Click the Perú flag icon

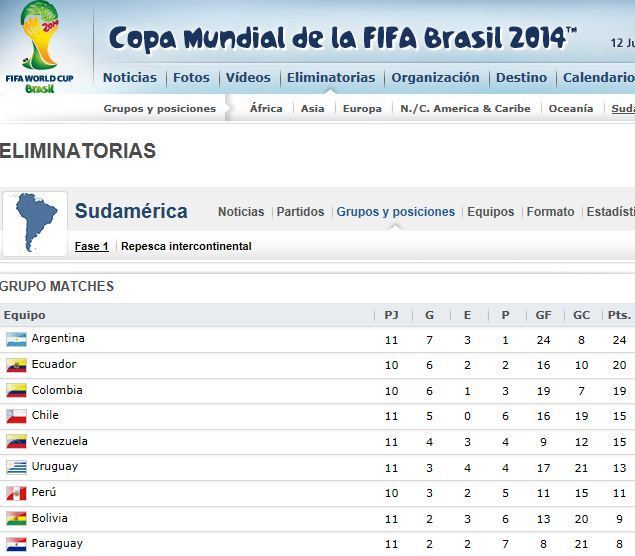[x=16, y=493]
